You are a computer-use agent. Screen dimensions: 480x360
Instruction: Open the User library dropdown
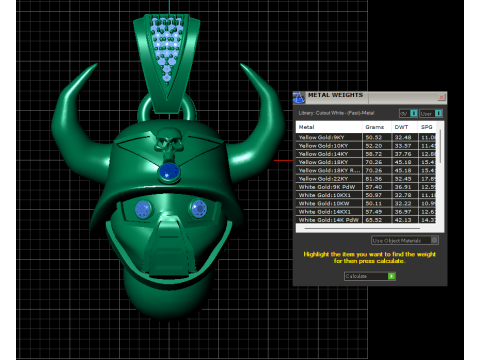(431, 114)
